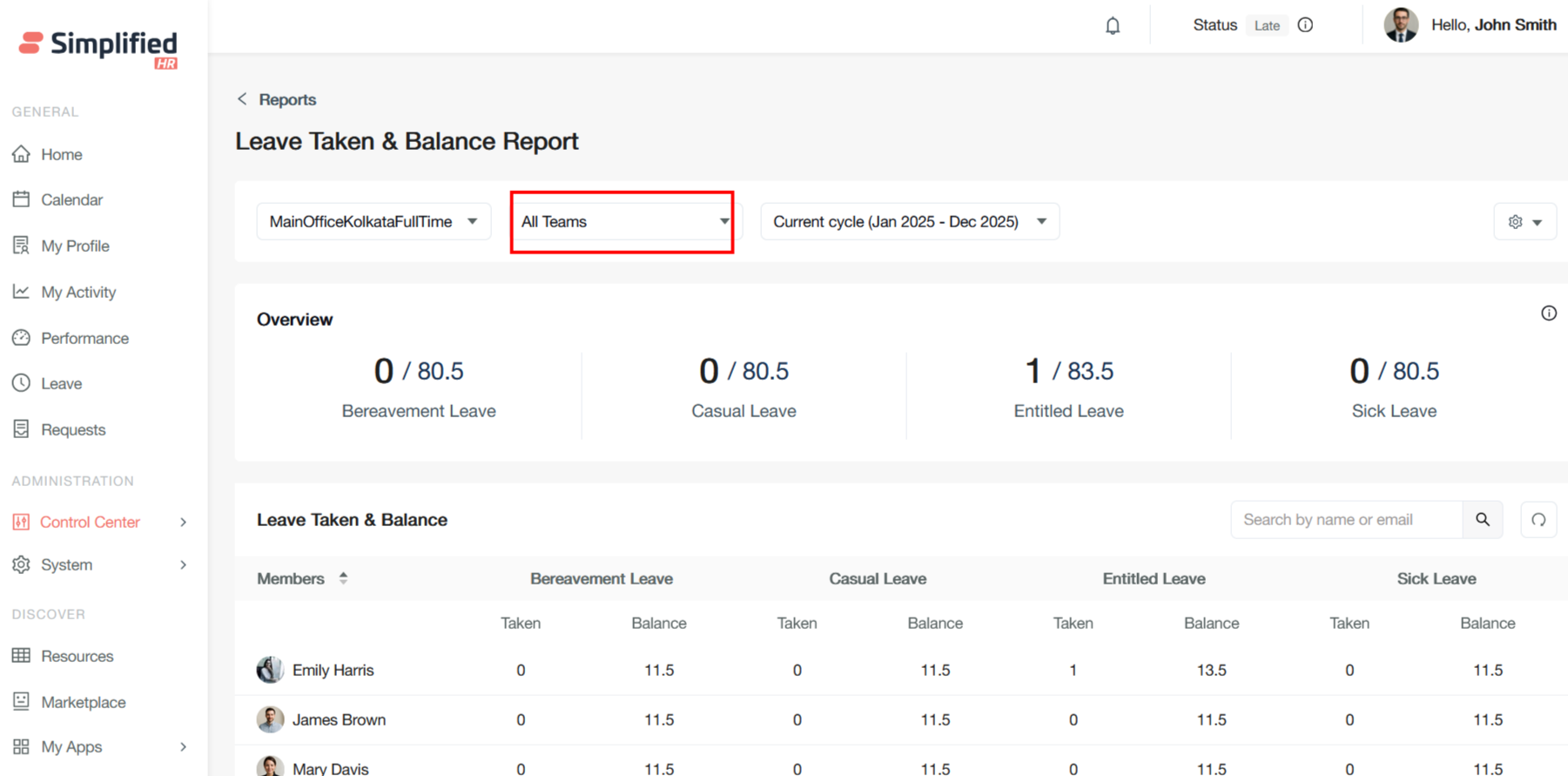Click the refresh table icon
The height and width of the screenshot is (776, 1568).
tap(1538, 520)
